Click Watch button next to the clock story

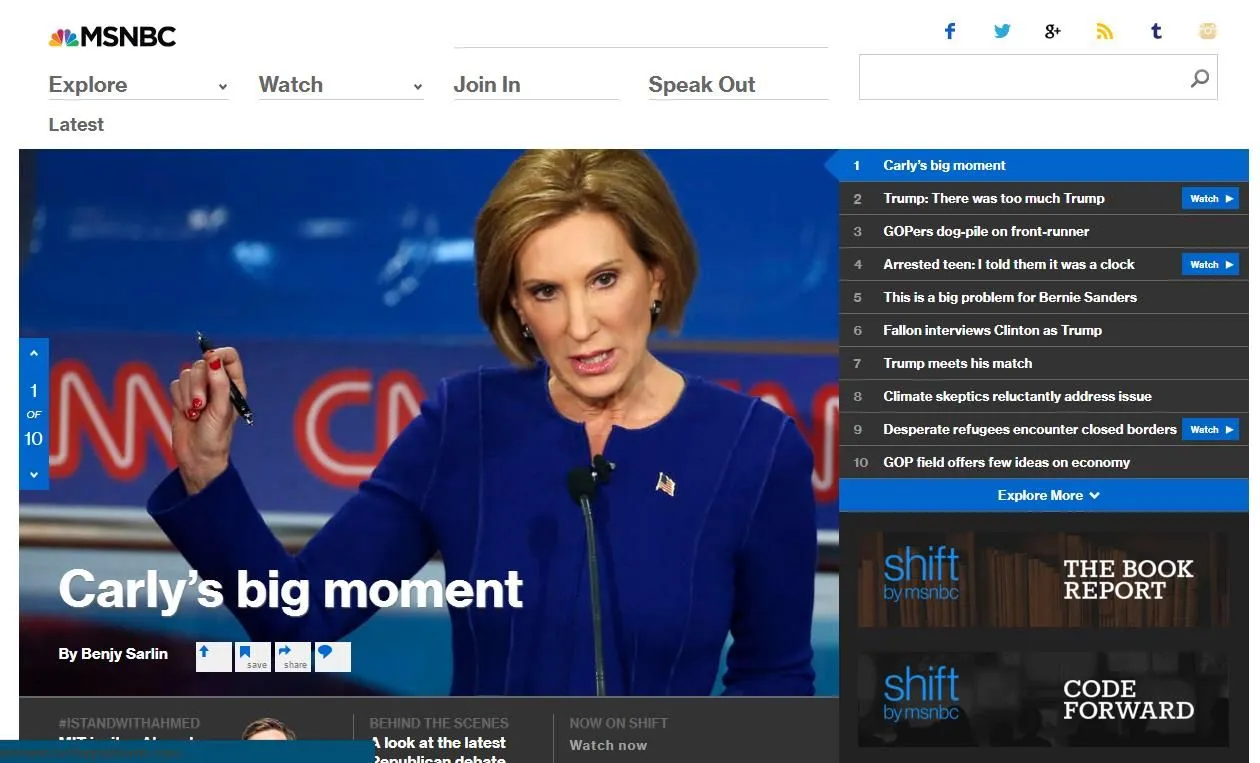pos(1210,264)
